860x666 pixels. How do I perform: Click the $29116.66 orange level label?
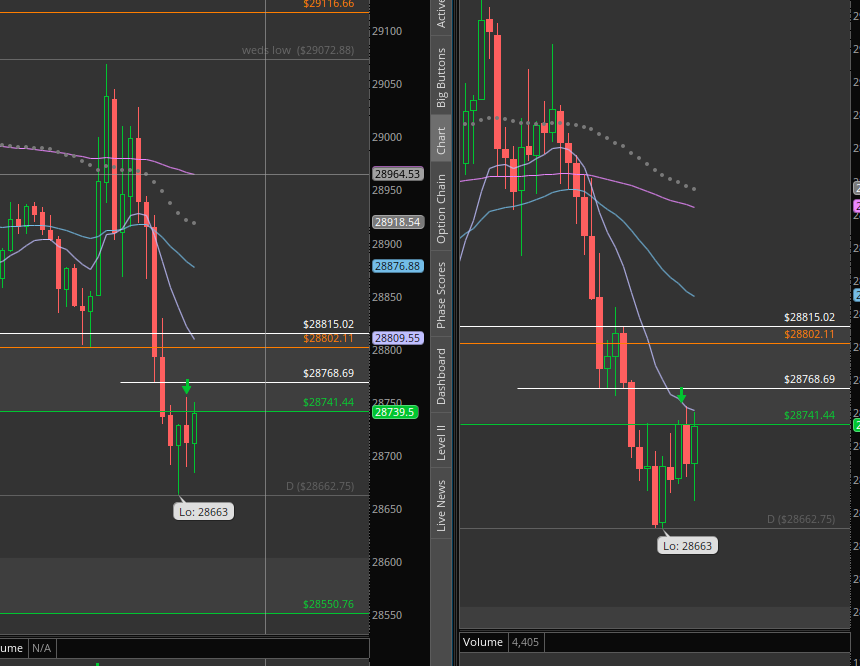(x=329, y=4)
